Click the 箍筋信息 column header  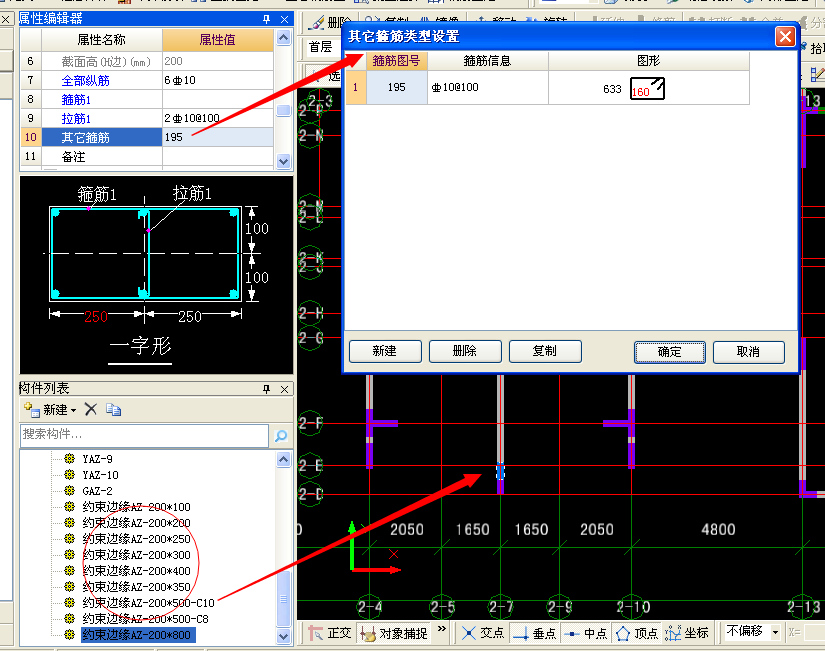[487, 61]
